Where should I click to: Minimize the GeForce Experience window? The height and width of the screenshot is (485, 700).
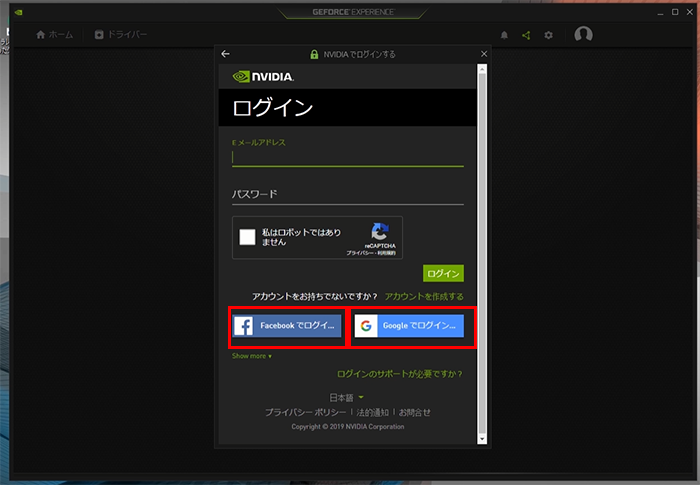(x=660, y=13)
